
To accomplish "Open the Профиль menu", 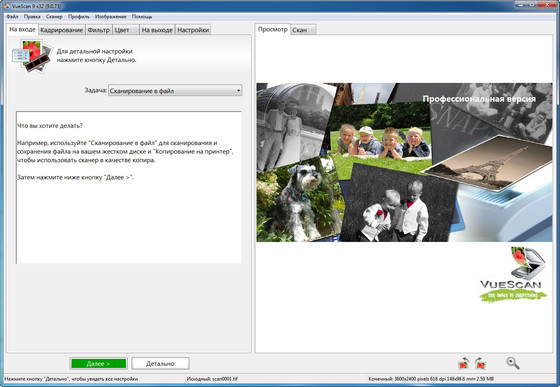I will [79, 16].
